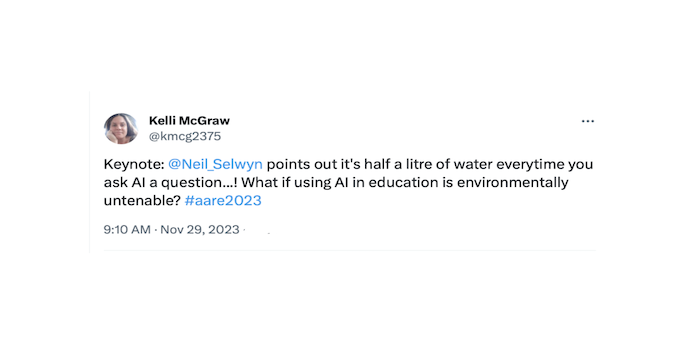Click the word Keynote: in the tweet
The width and height of the screenshot is (680, 360).
[134, 164]
